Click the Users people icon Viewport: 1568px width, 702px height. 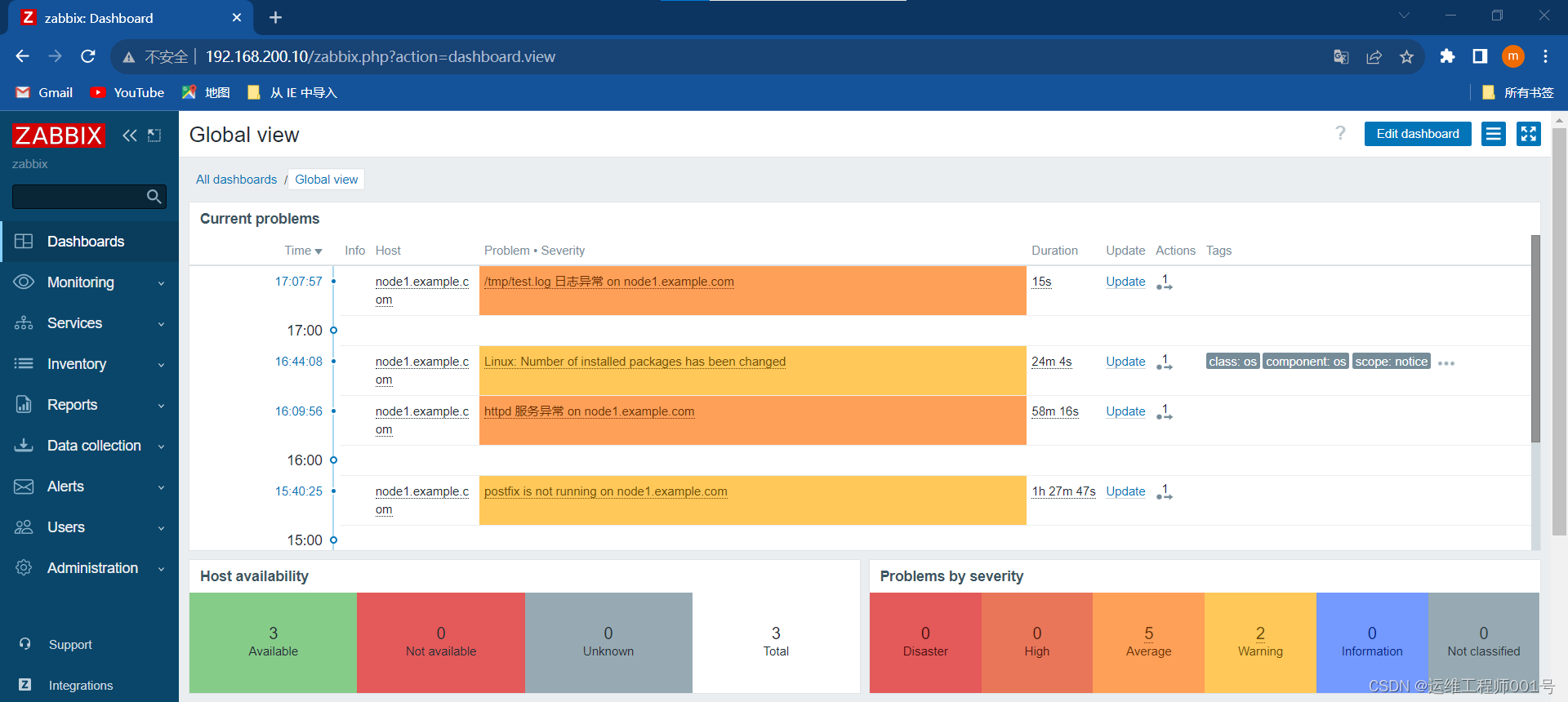pos(24,527)
